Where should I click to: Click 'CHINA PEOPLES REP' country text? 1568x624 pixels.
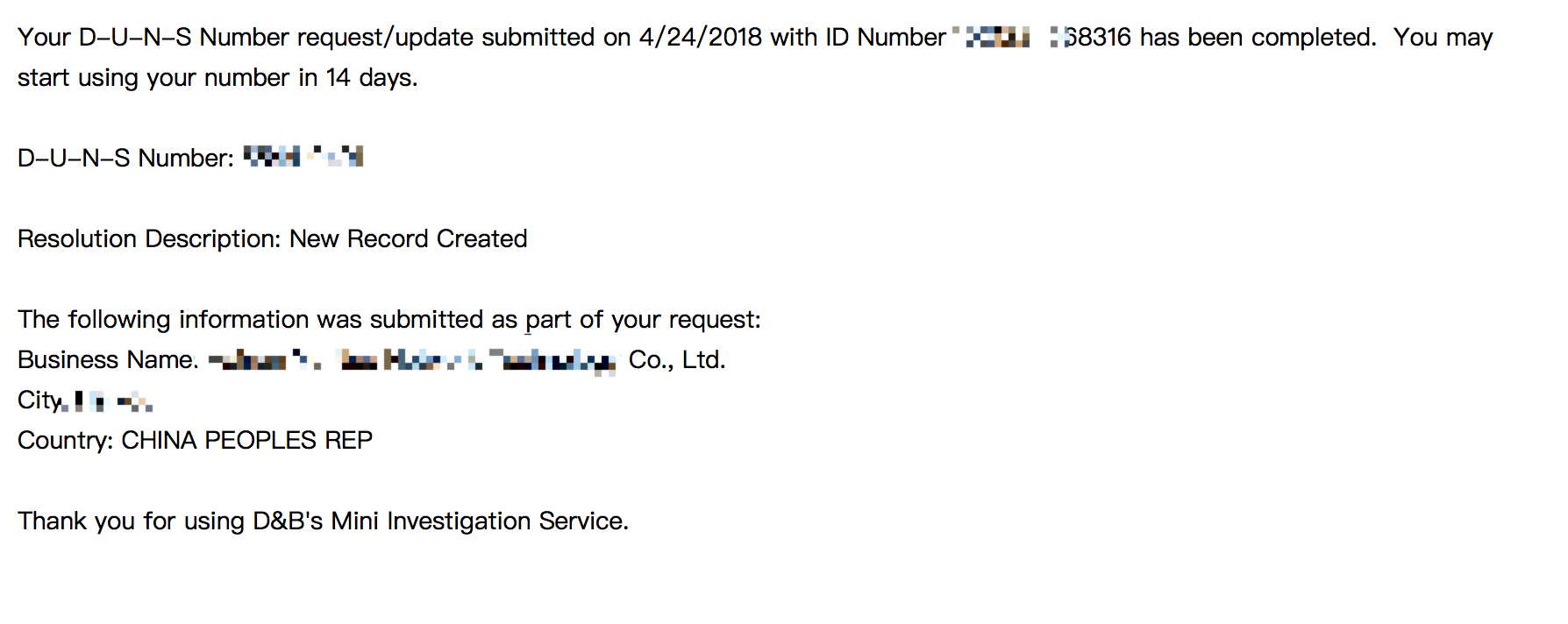click(247, 440)
